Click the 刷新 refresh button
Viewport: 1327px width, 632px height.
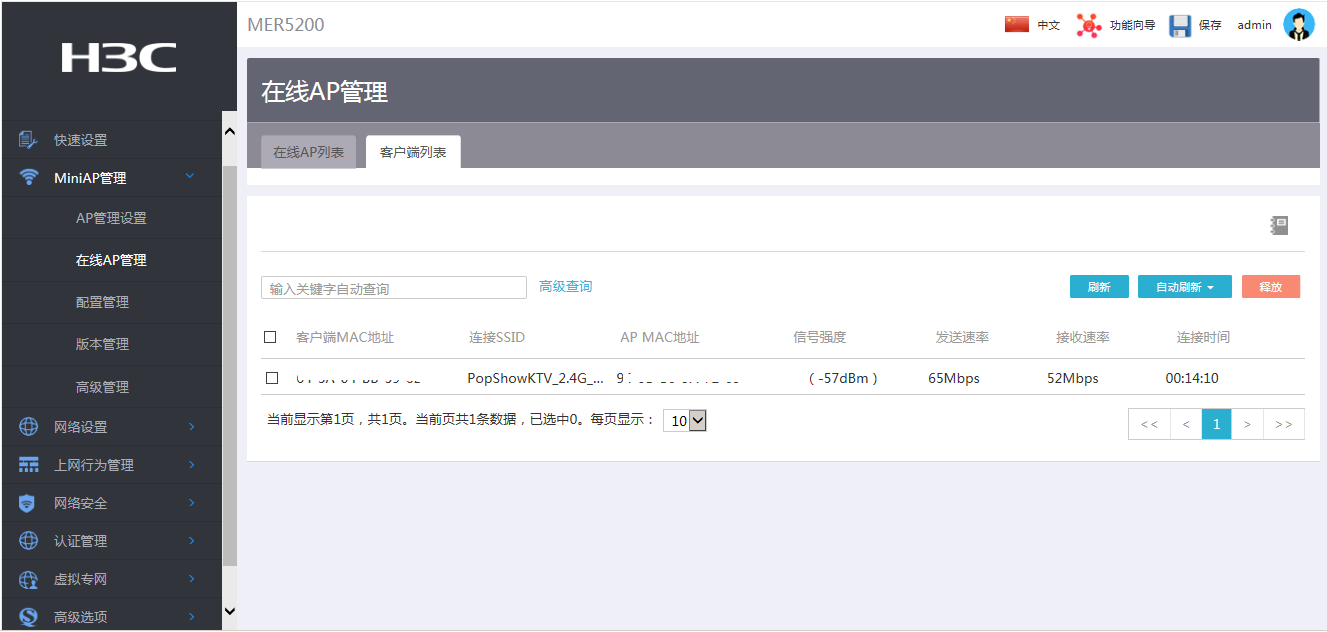point(1099,287)
